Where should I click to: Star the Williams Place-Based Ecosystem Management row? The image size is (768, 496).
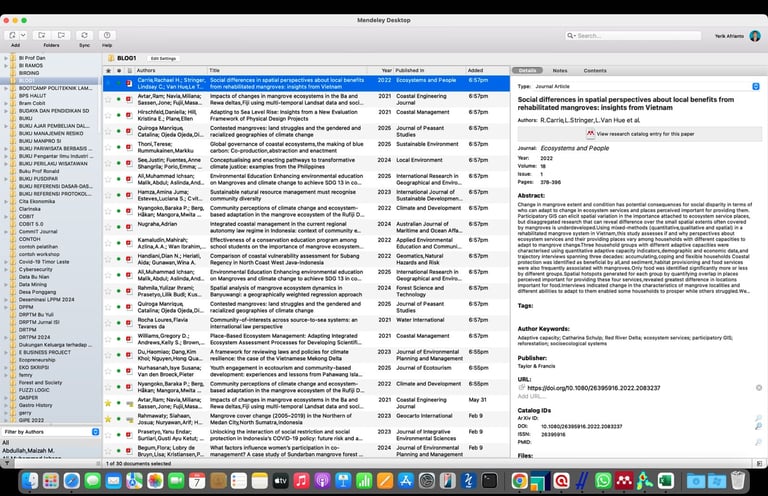(108, 339)
